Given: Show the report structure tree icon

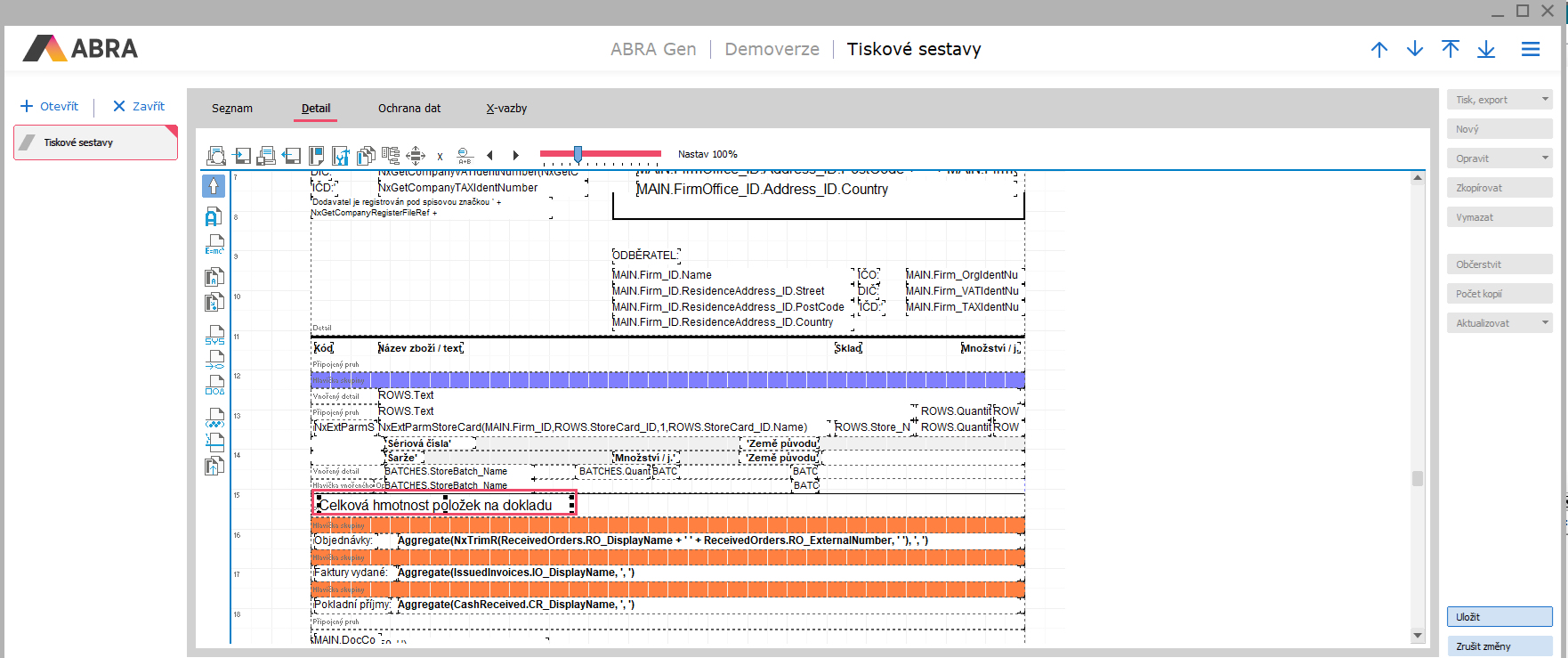Looking at the screenshot, I should (x=391, y=156).
